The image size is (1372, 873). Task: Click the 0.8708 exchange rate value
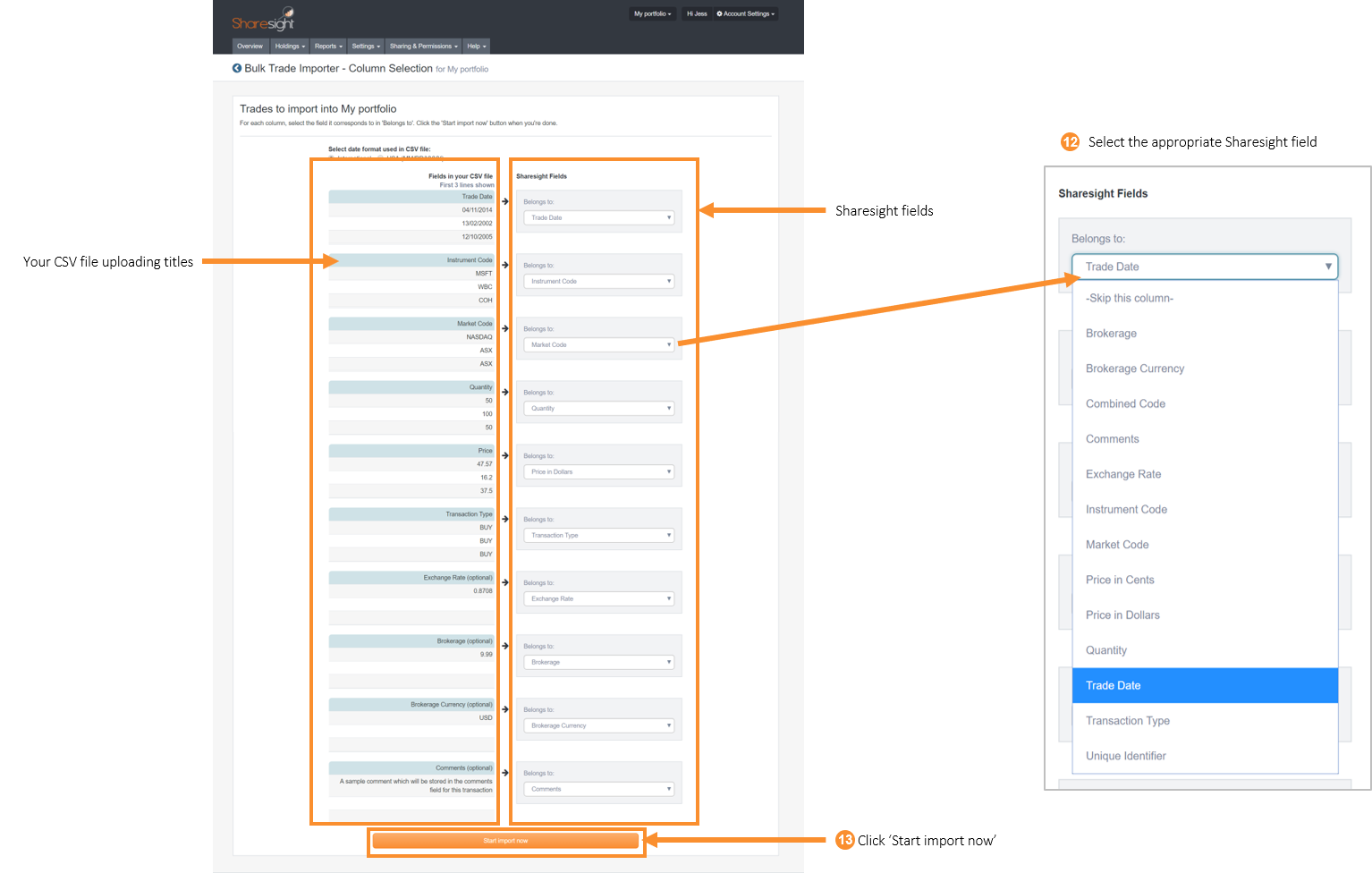[x=483, y=591]
